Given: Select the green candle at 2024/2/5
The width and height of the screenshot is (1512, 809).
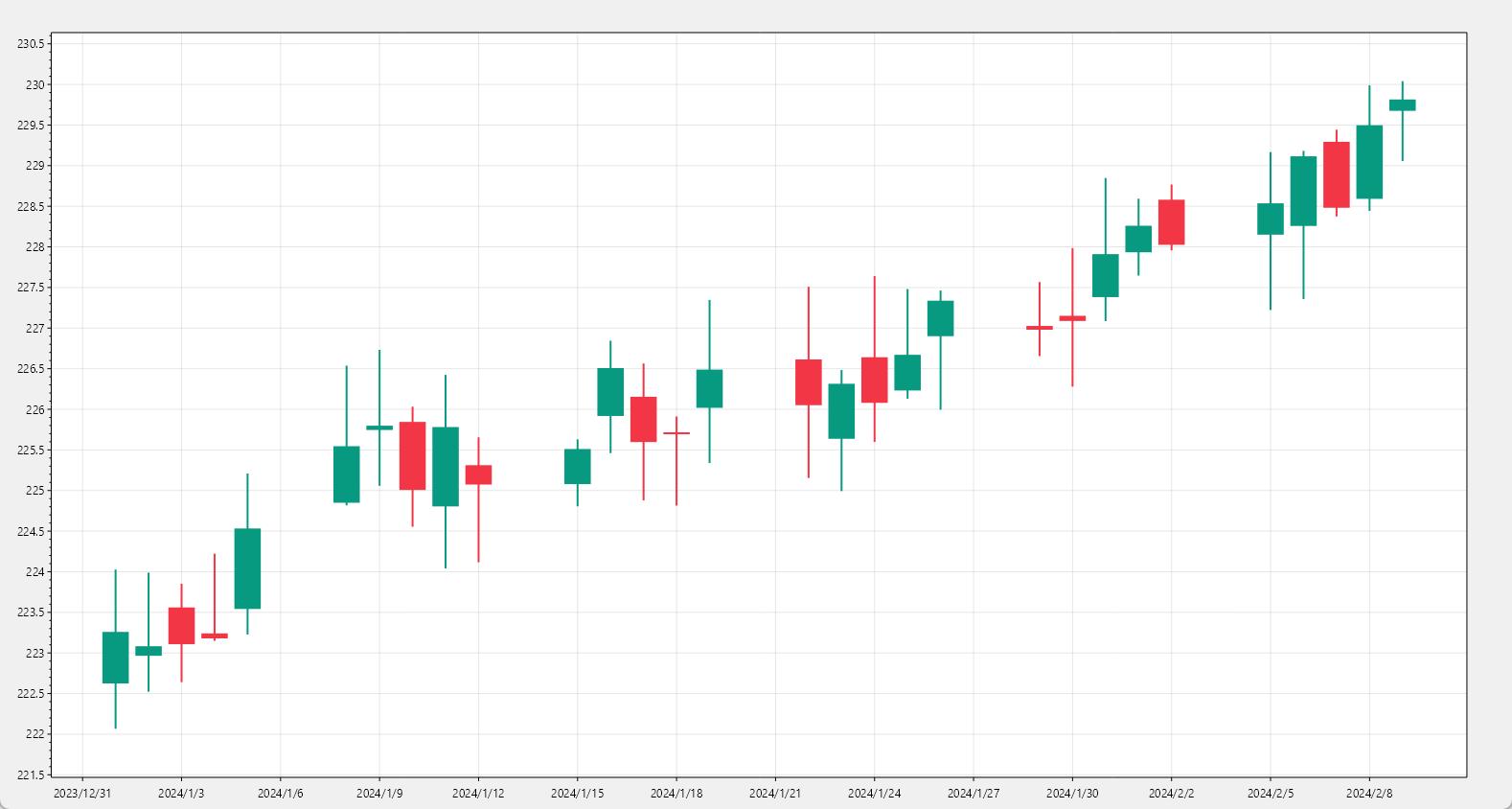Looking at the screenshot, I should pyautogui.click(x=1270, y=219).
